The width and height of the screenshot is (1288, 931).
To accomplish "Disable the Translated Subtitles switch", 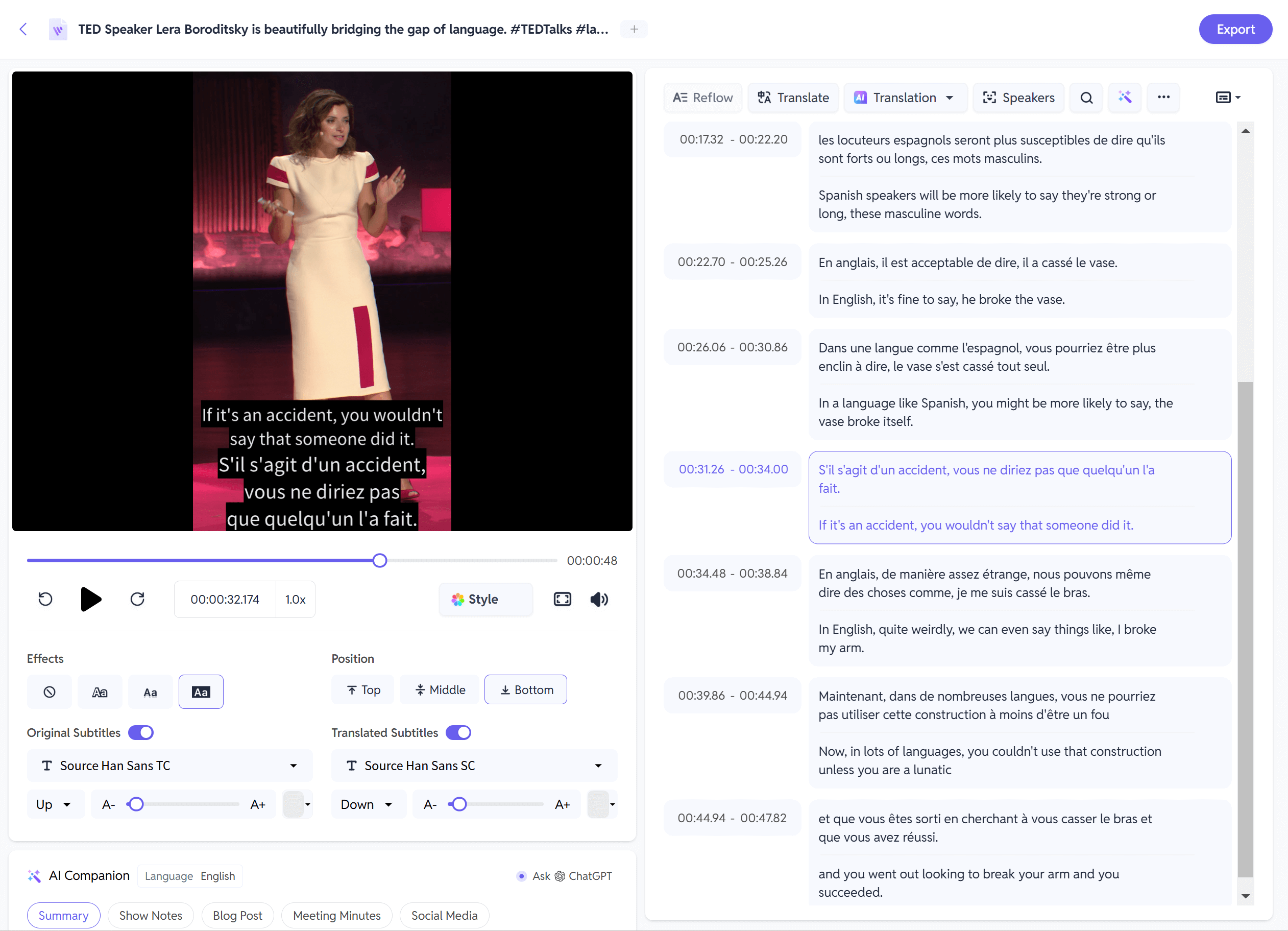I will click(458, 733).
